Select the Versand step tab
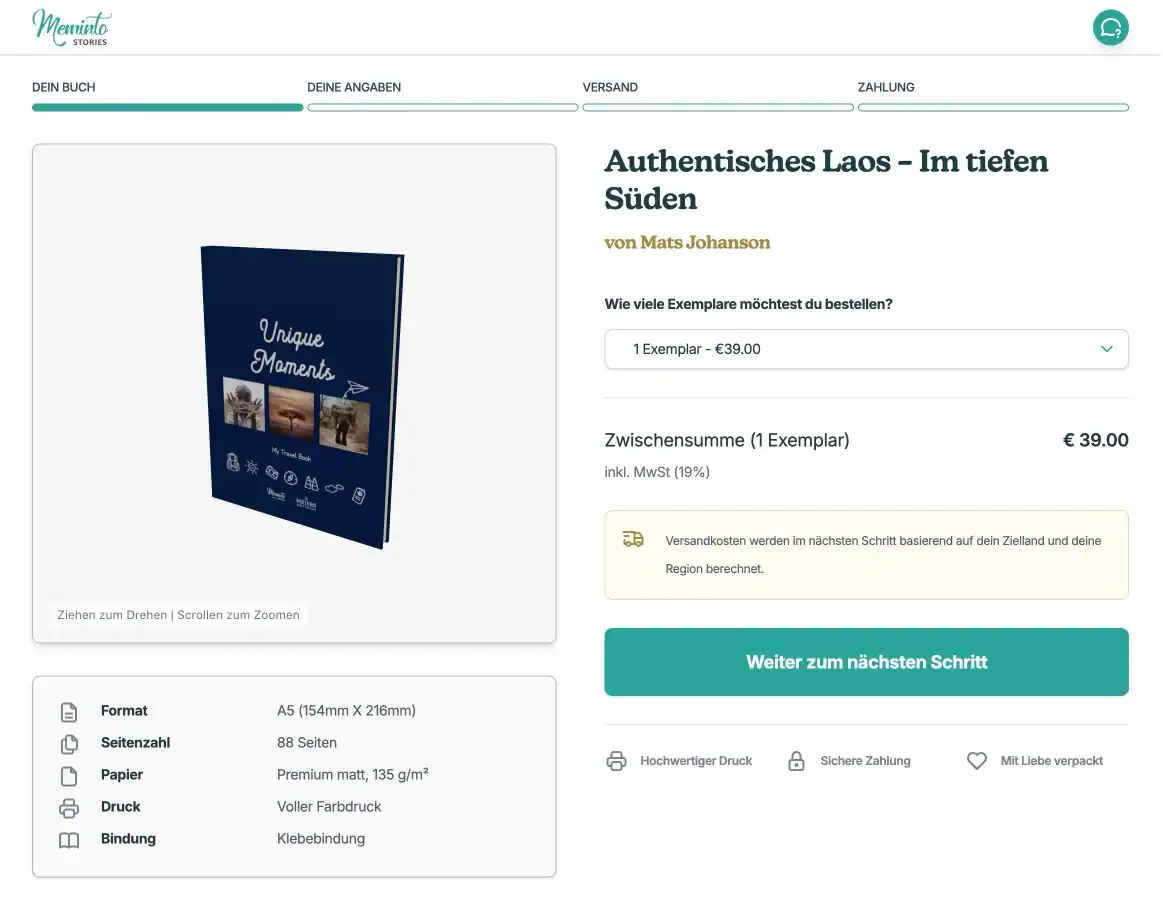Viewport: 1163px width, 904px height. [610, 88]
